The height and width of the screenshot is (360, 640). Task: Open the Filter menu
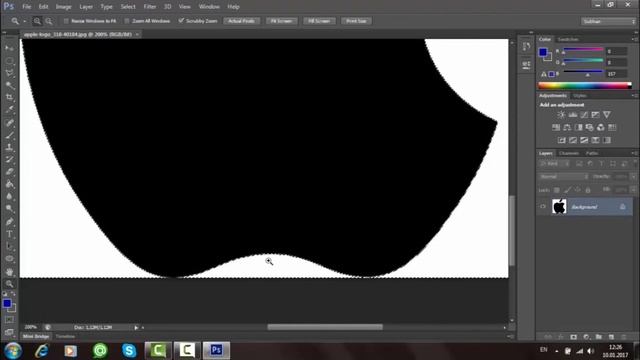click(x=149, y=7)
